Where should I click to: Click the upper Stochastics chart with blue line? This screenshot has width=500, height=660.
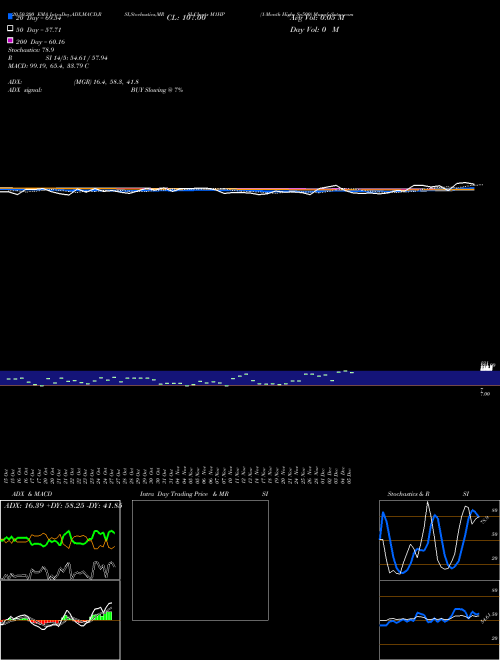(x=439, y=540)
